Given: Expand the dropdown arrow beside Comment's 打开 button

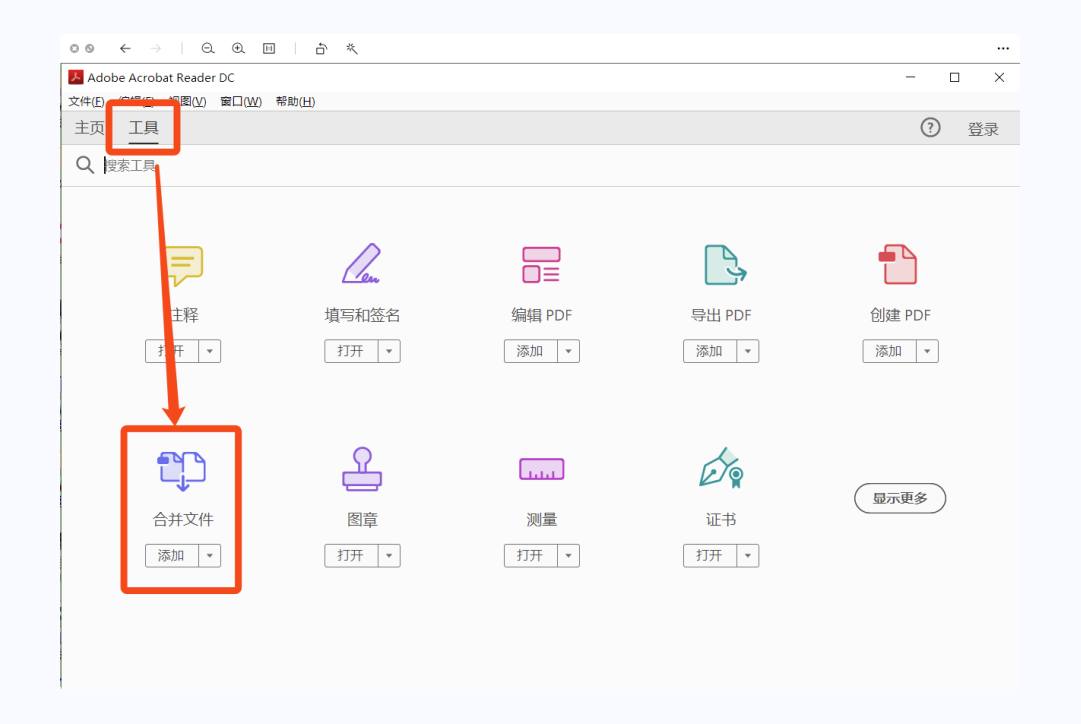Looking at the screenshot, I should click(x=210, y=351).
